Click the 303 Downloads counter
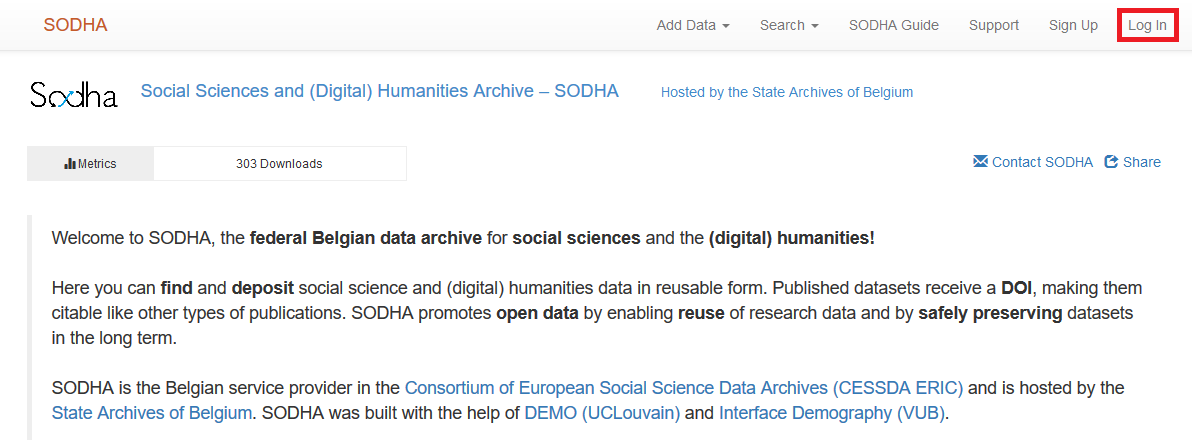1192x440 pixels. 279,163
